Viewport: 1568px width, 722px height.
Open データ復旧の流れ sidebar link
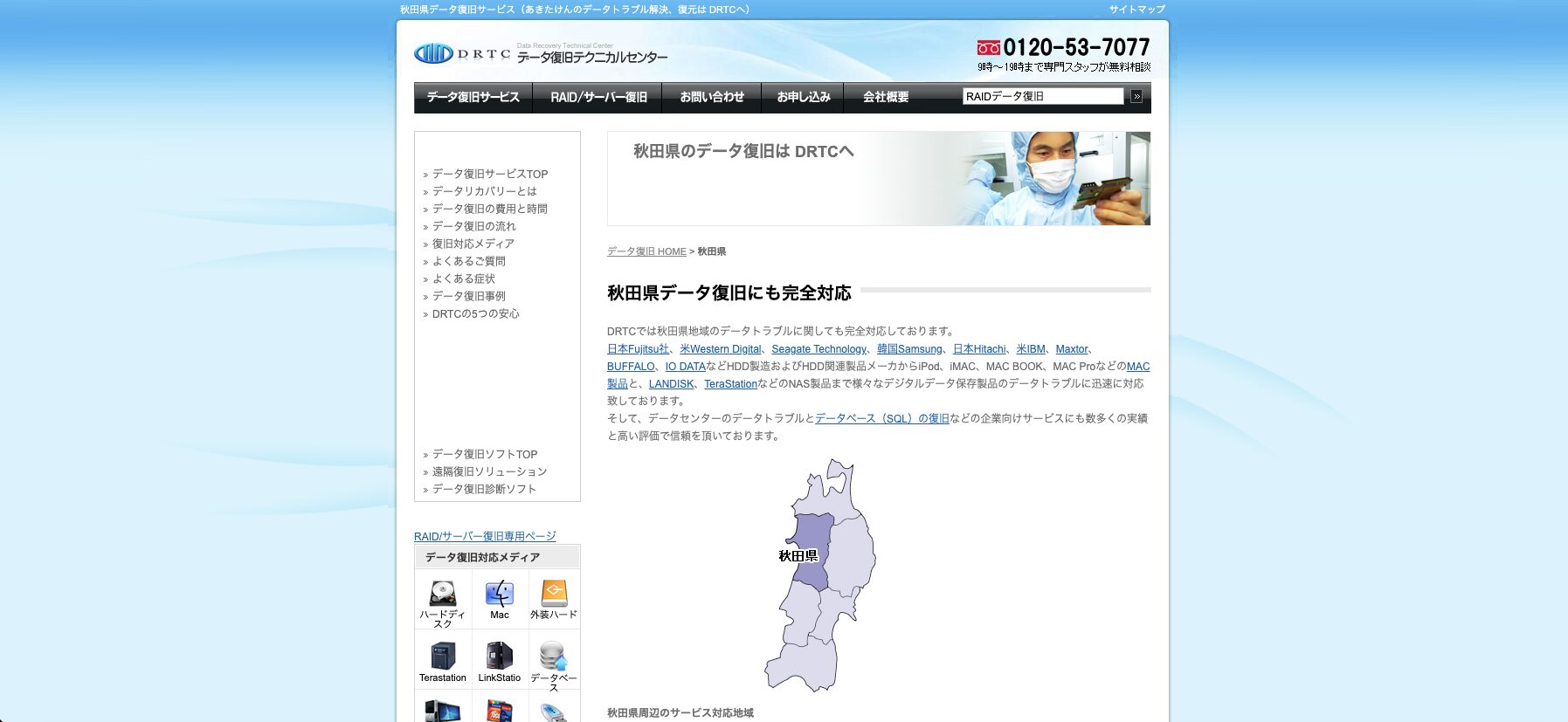474,226
